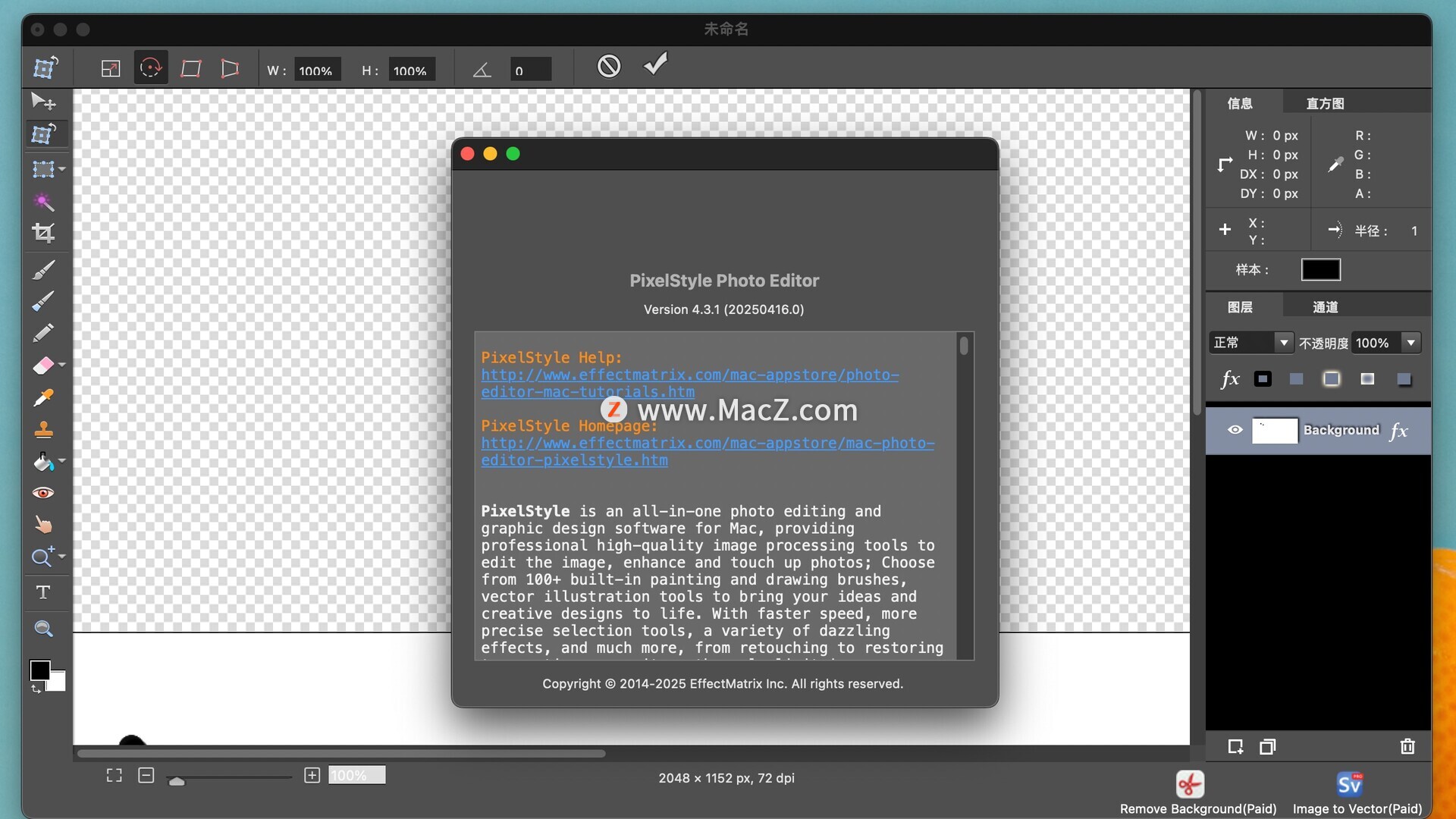Viewport: 1456px width, 819px height.
Task: Click the 样本 sample color swatch
Action: [1321, 270]
